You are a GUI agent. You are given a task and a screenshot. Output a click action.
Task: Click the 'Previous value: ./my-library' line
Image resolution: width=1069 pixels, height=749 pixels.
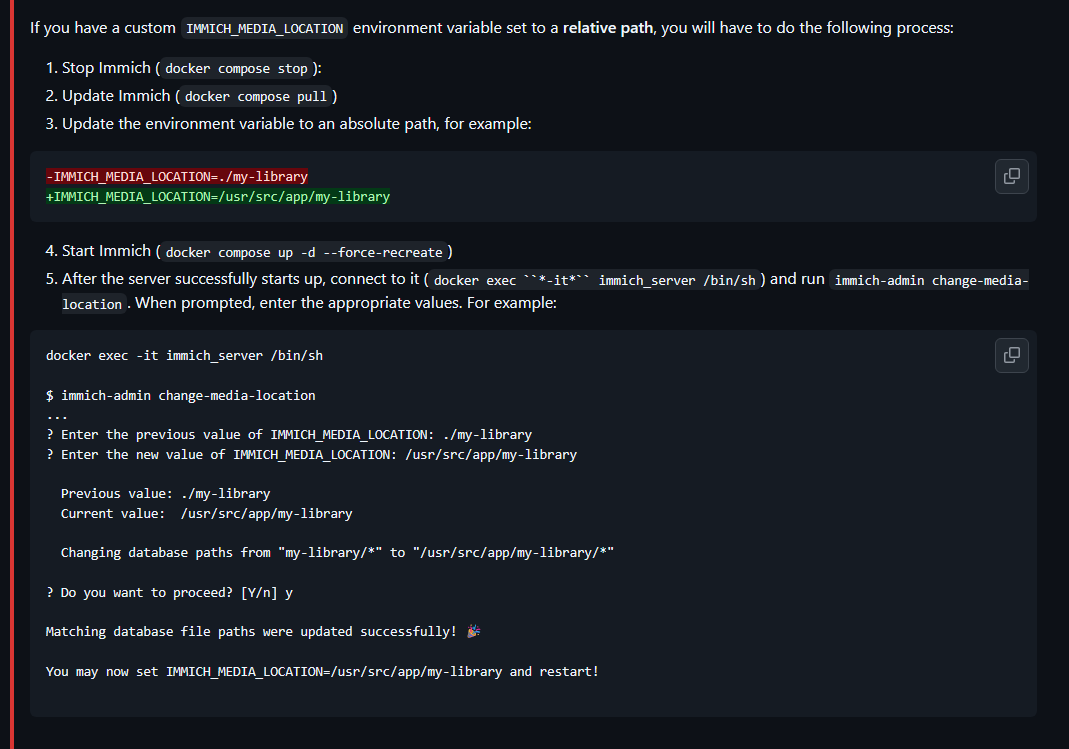(x=166, y=493)
